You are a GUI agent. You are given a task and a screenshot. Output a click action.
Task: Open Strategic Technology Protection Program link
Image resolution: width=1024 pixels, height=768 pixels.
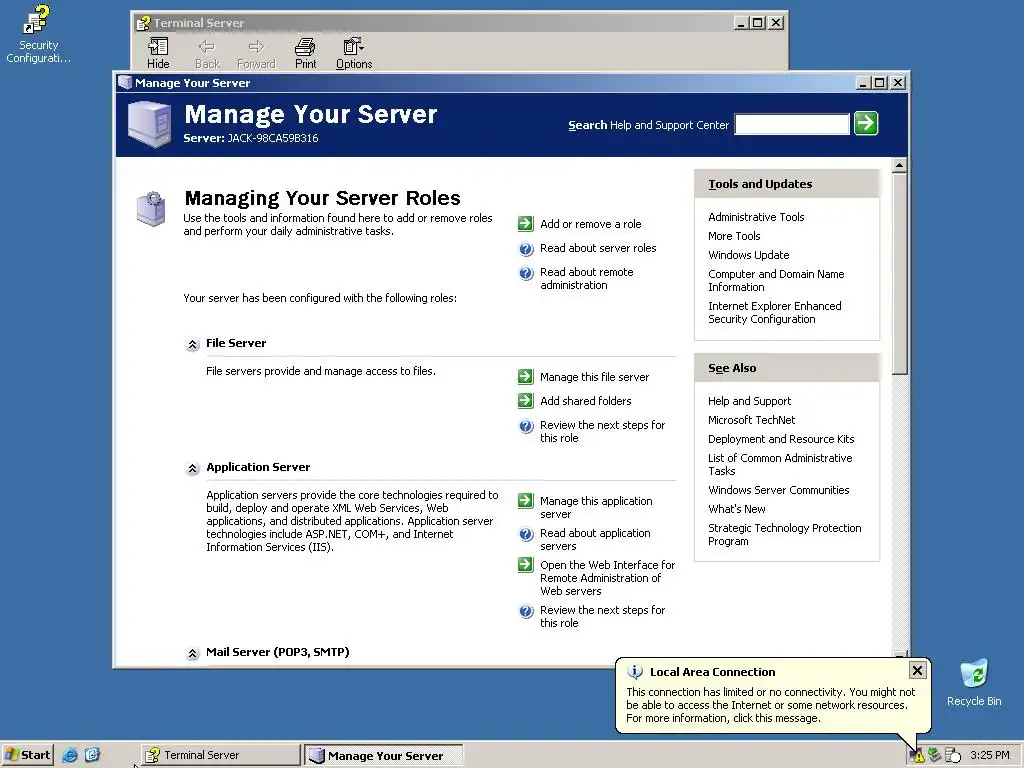coord(784,534)
